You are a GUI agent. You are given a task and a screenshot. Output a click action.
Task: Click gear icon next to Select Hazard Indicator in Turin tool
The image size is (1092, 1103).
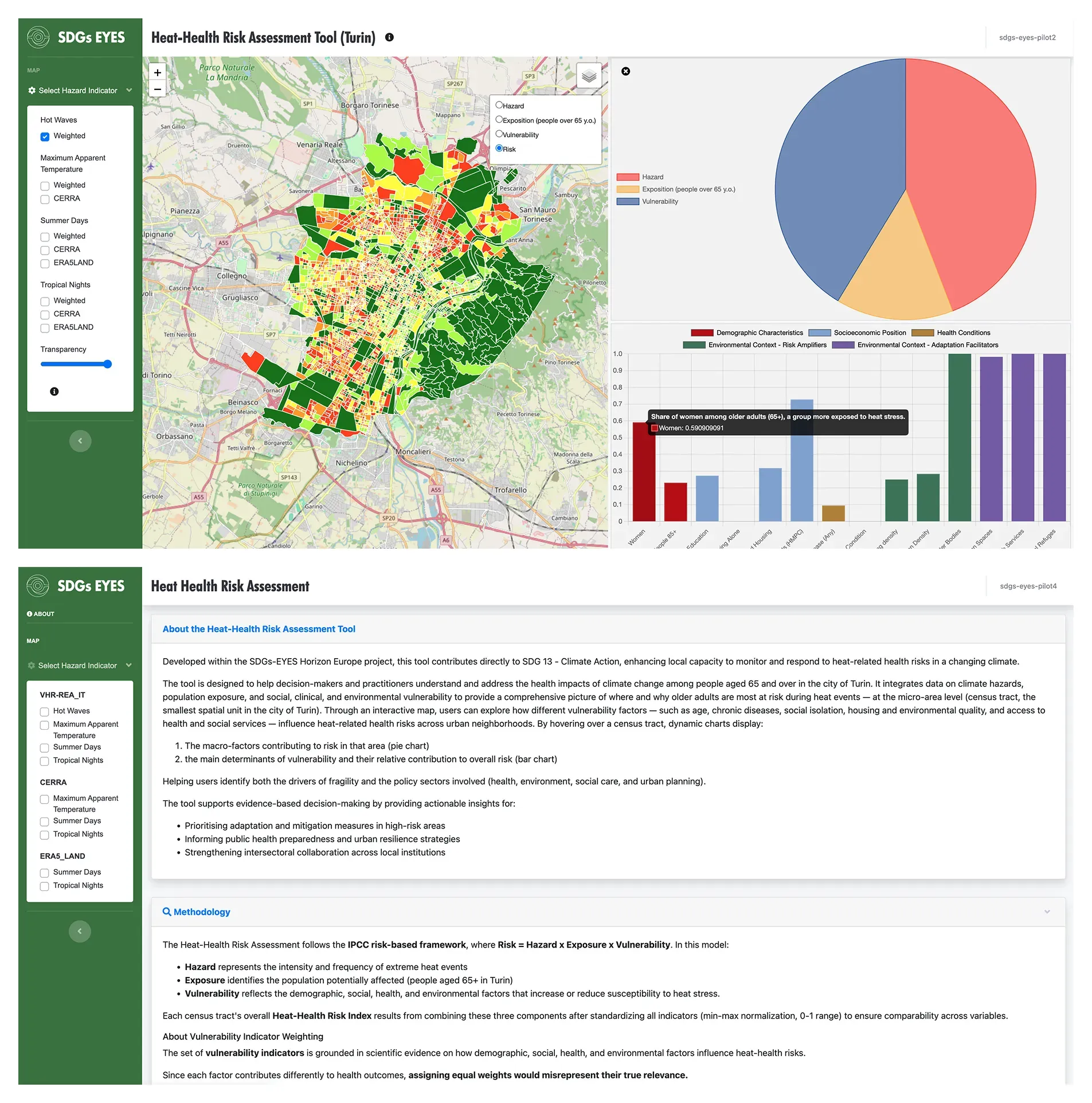[32, 91]
